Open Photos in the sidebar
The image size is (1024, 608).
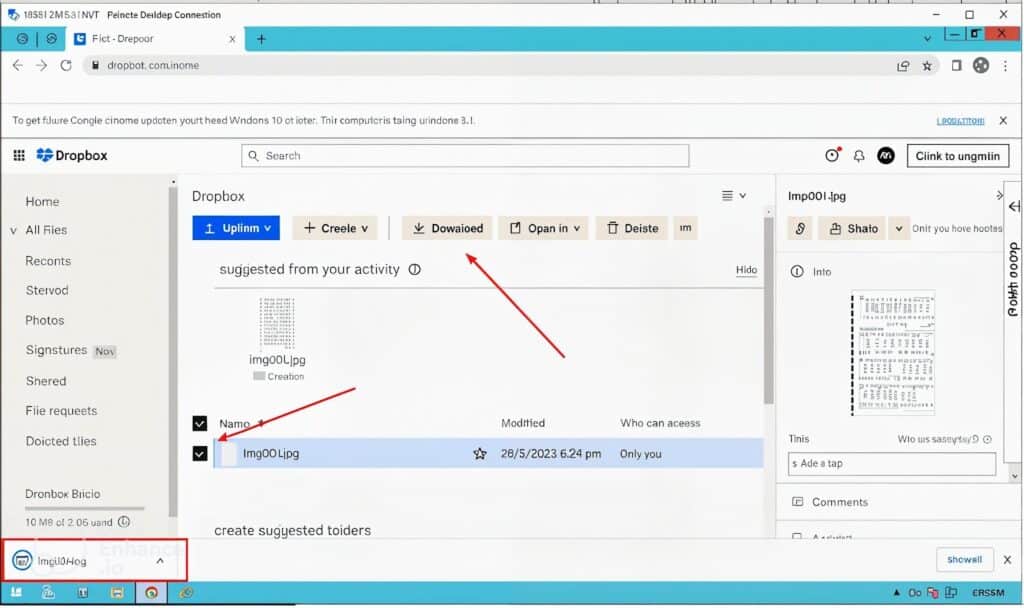pyautogui.click(x=44, y=320)
